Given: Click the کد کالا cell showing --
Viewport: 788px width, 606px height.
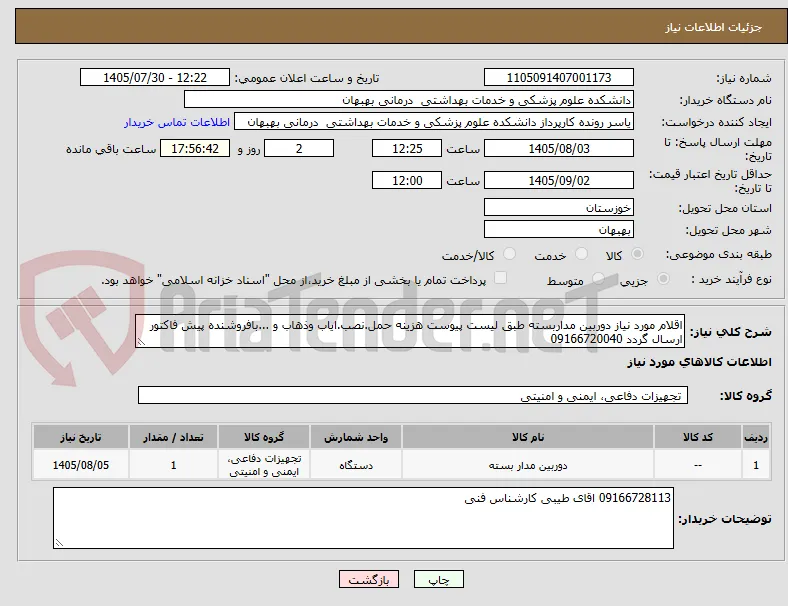Looking at the screenshot, I should click(x=698, y=465).
